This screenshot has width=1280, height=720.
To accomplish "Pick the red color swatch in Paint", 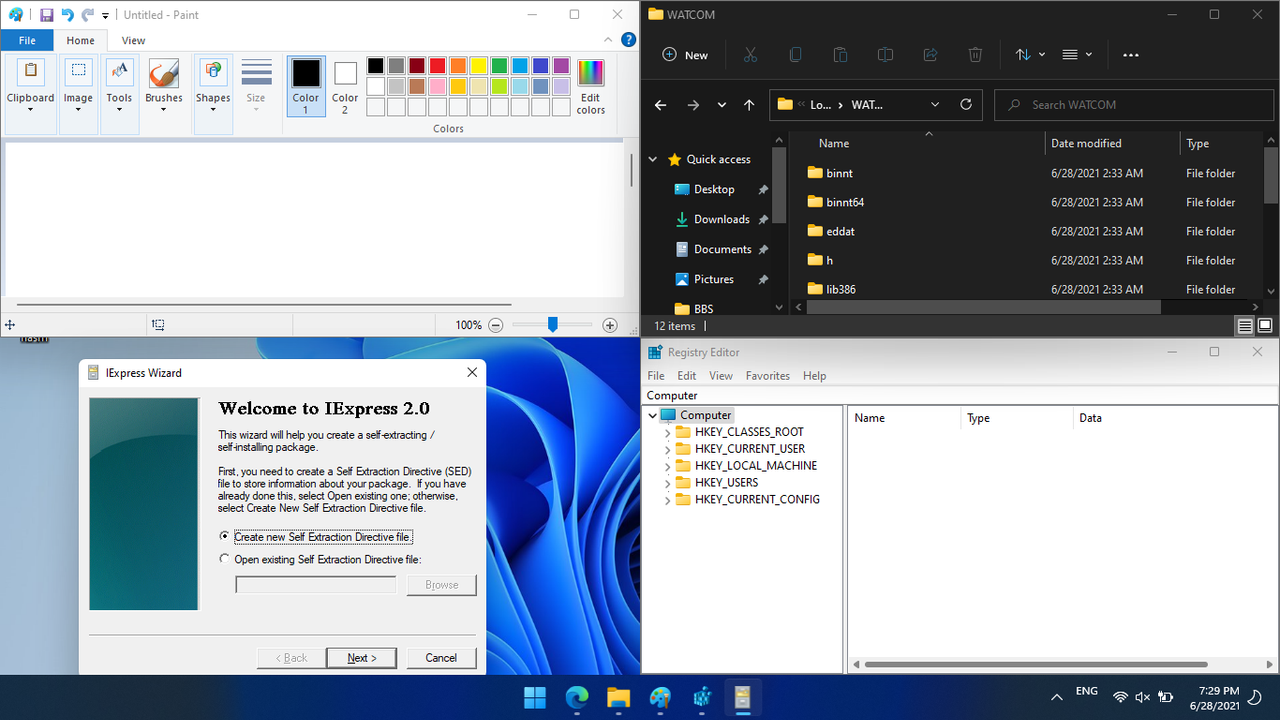I will pos(437,66).
